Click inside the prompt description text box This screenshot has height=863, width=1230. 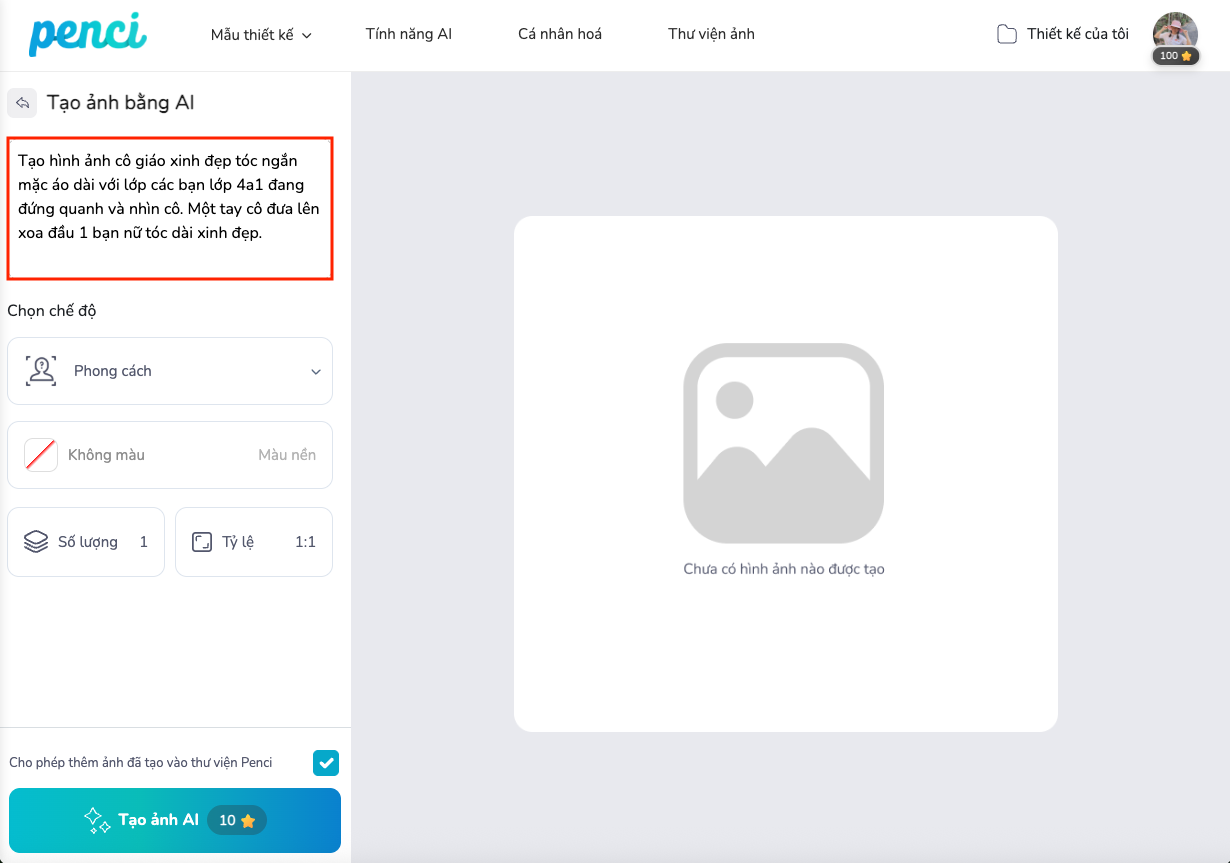tap(170, 208)
